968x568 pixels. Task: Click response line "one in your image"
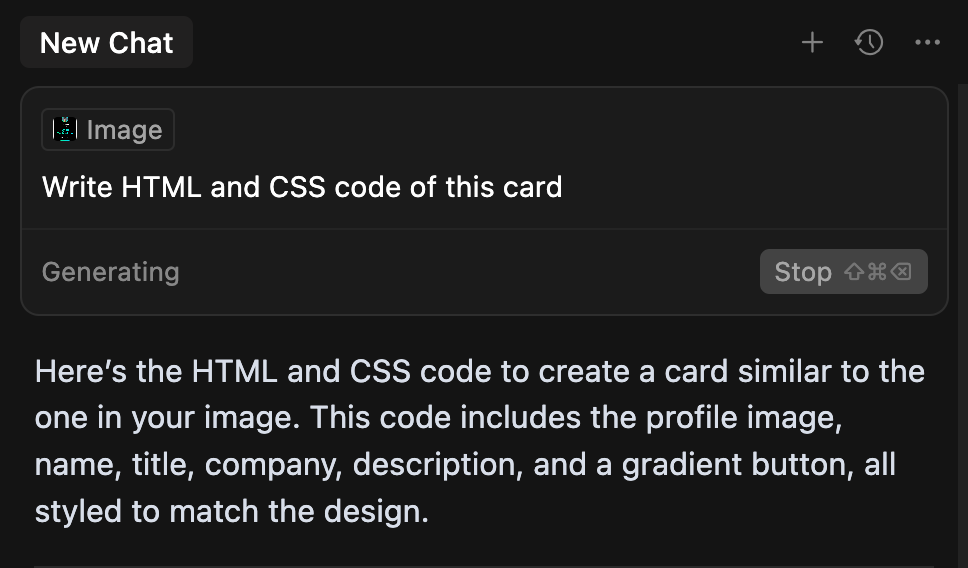pyautogui.click(x=439, y=418)
